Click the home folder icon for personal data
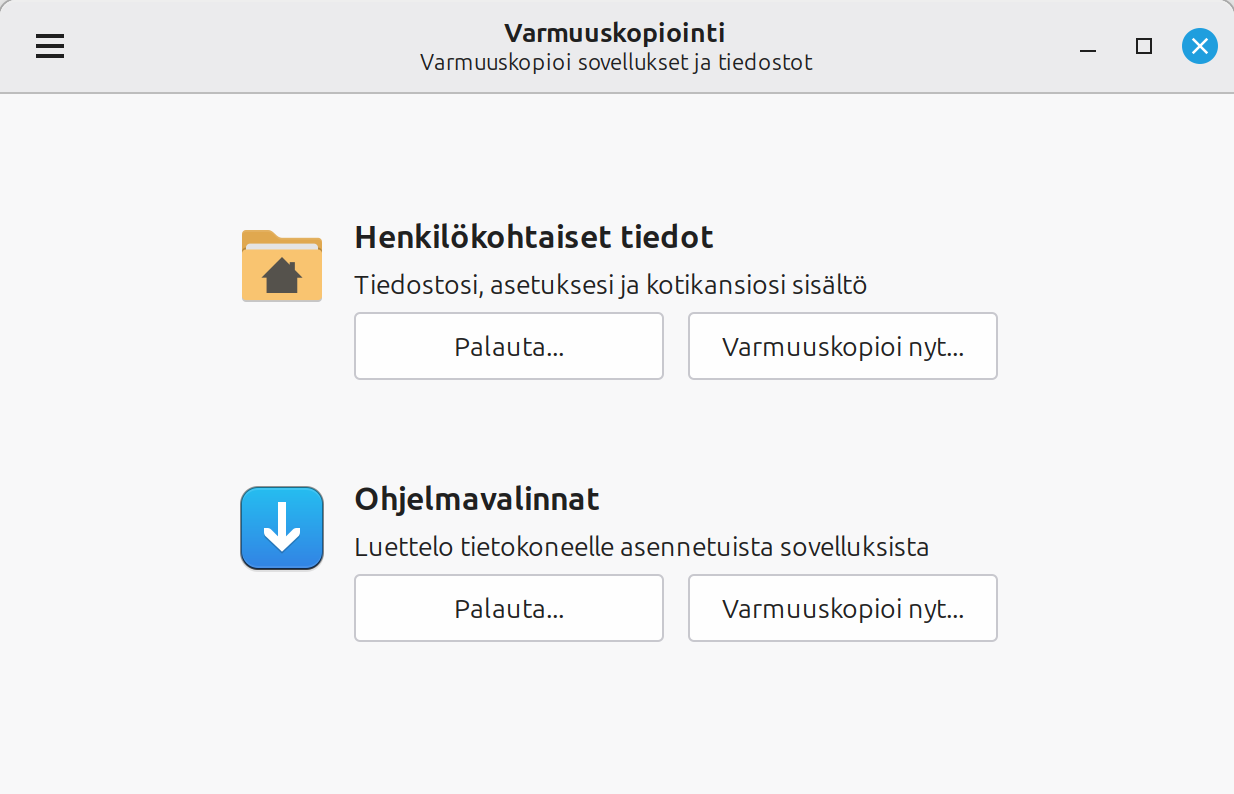 pyautogui.click(x=282, y=265)
